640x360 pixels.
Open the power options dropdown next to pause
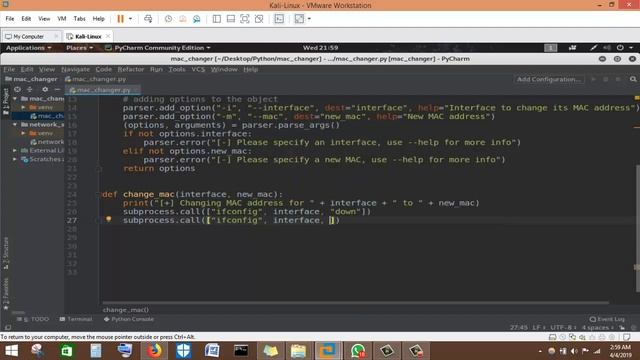click(x=131, y=19)
